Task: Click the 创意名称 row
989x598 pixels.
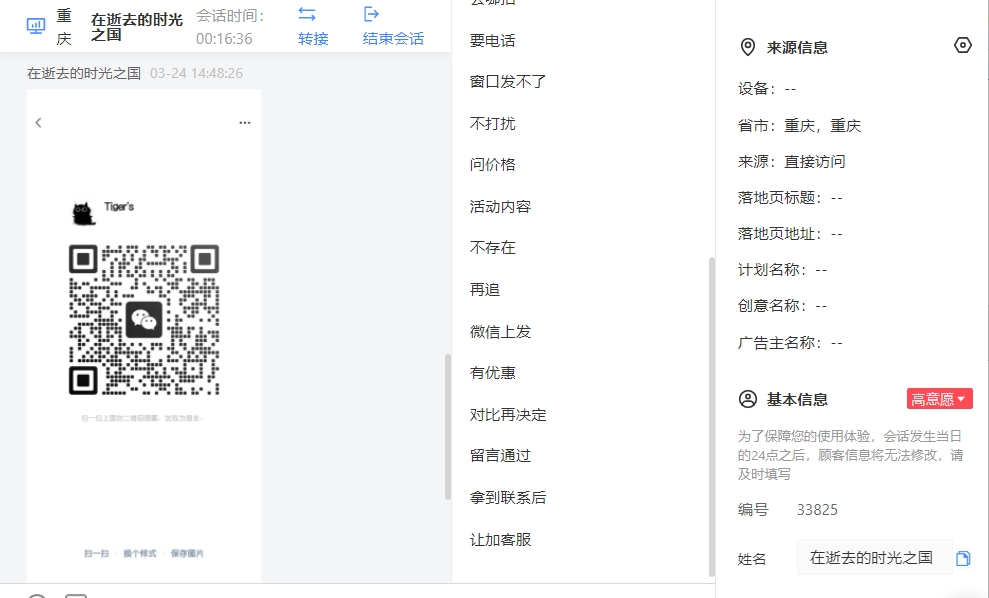Action: (782, 306)
